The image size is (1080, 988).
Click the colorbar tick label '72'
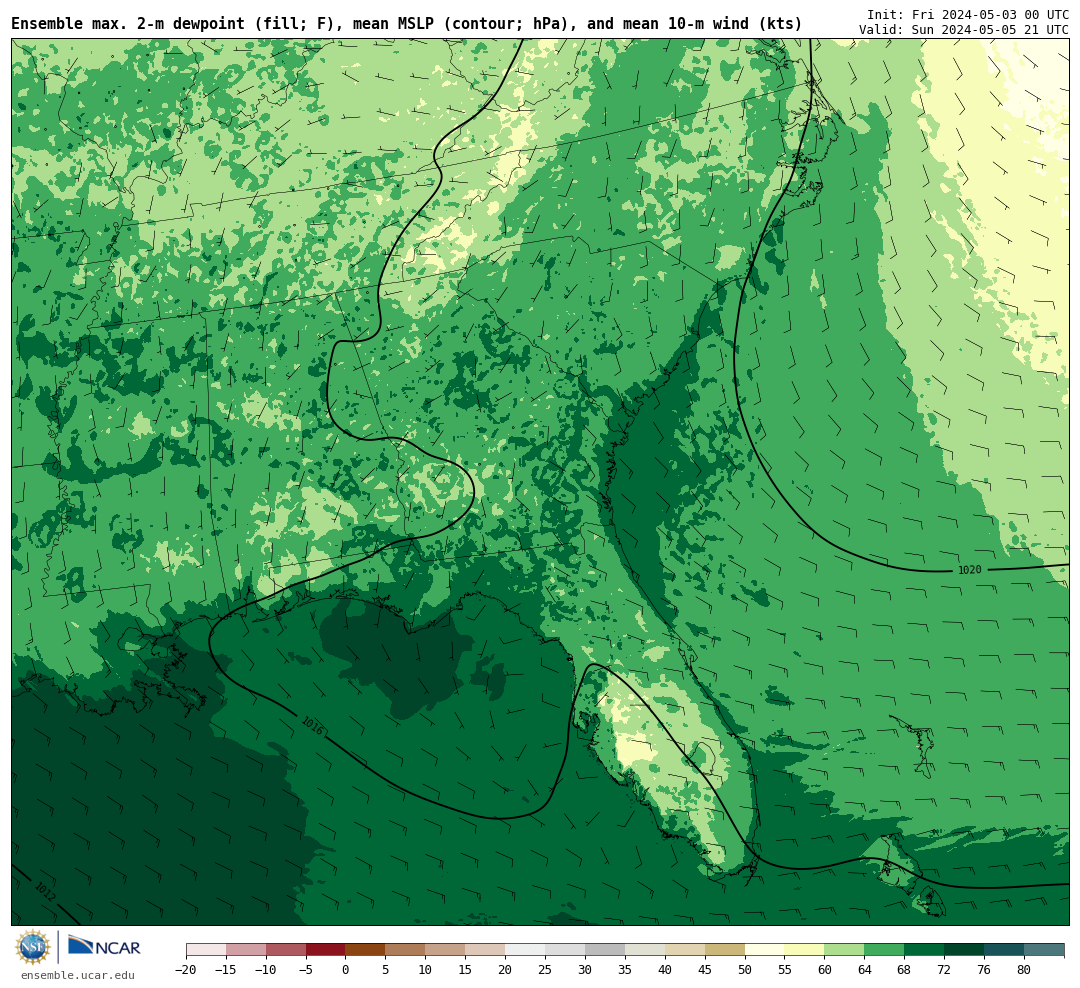[945, 970]
